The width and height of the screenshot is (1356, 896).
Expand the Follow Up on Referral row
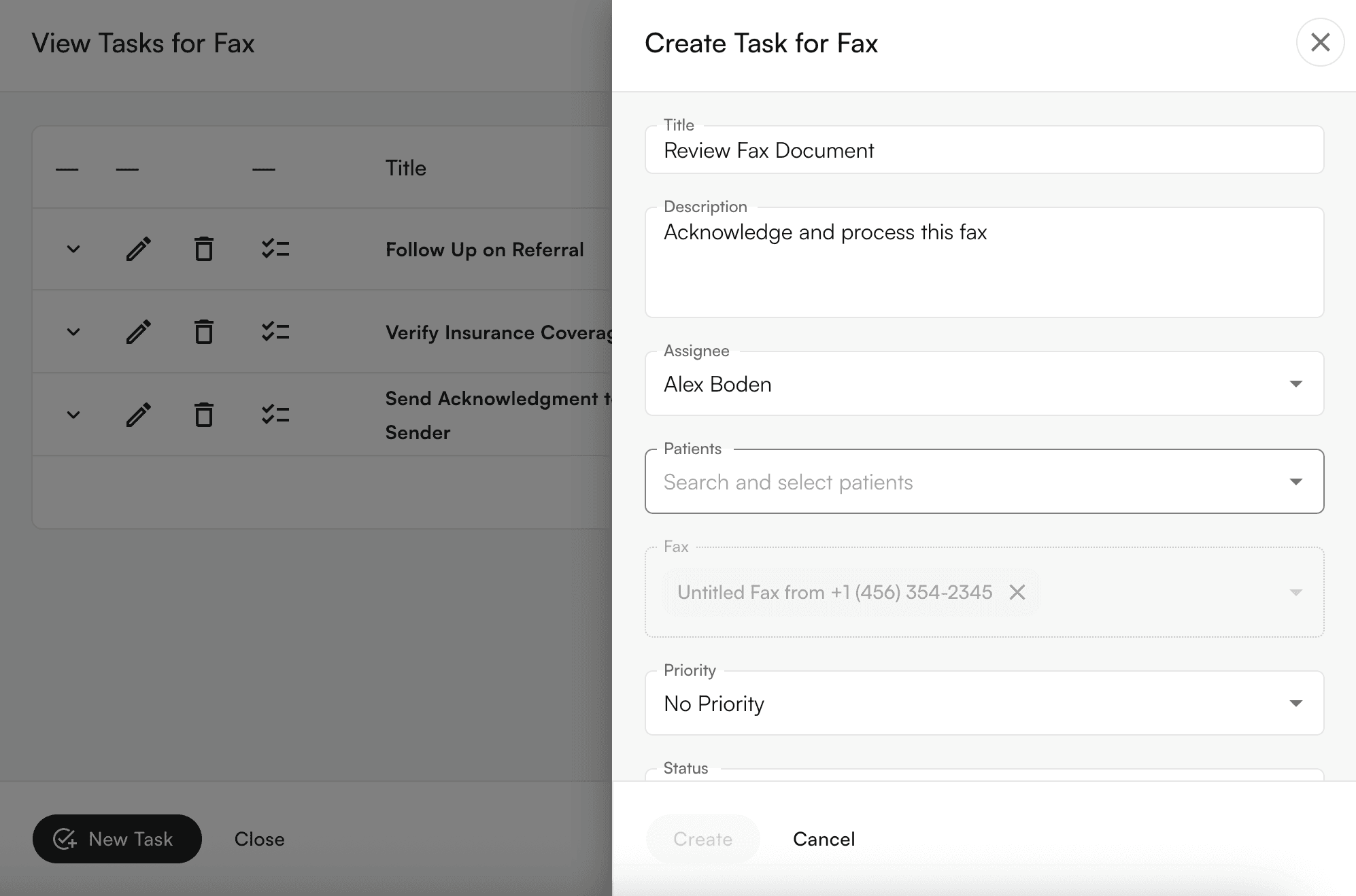click(73, 249)
